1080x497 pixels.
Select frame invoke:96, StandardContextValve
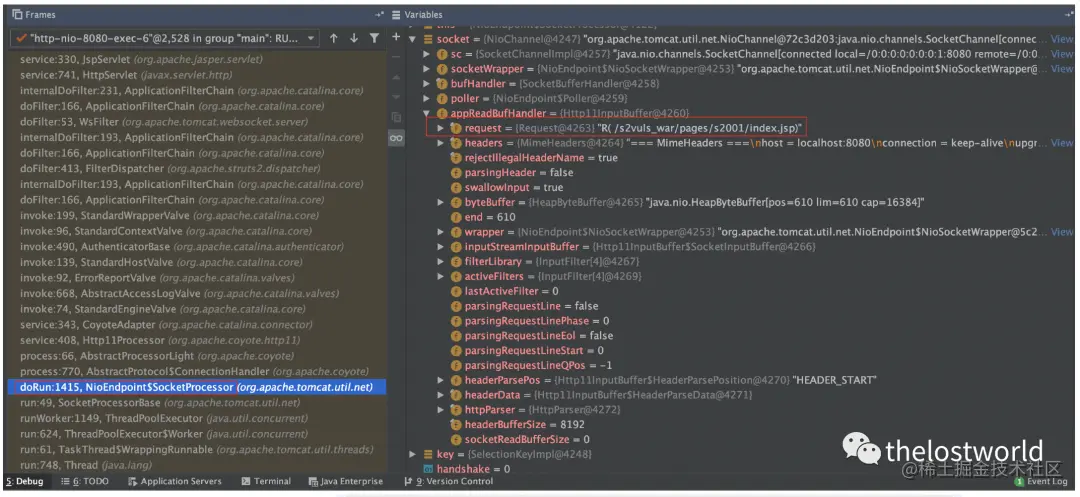(x=196, y=231)
